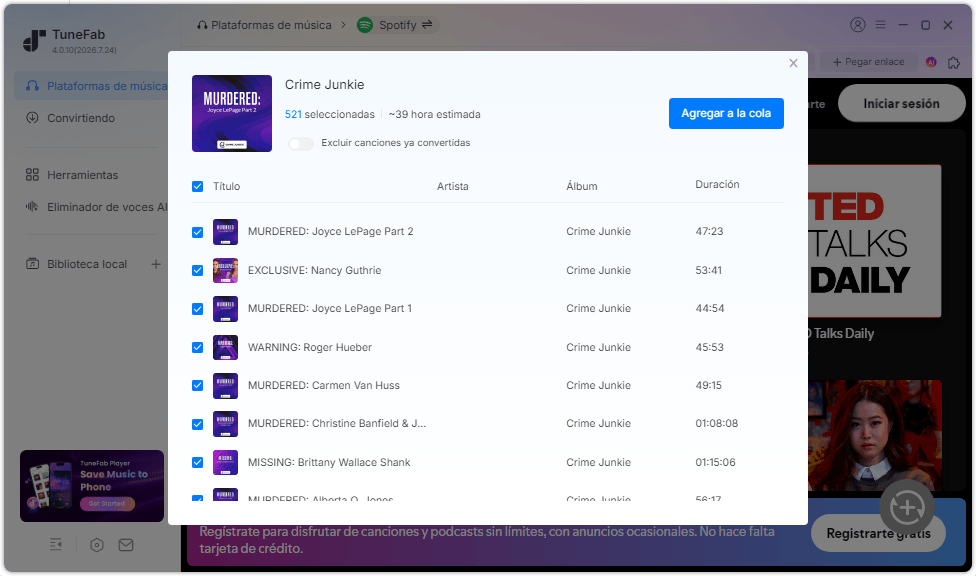Click the Eliminador de voces waveform icon
This screenshot has width=976, height=576.
tap(32, 206)
